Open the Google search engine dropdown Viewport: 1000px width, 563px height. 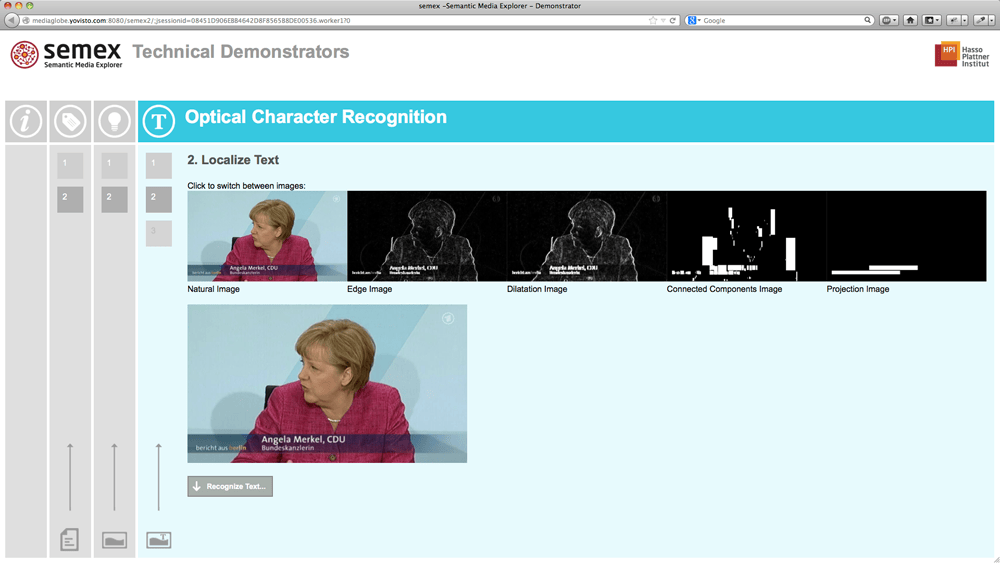(694, 20)
